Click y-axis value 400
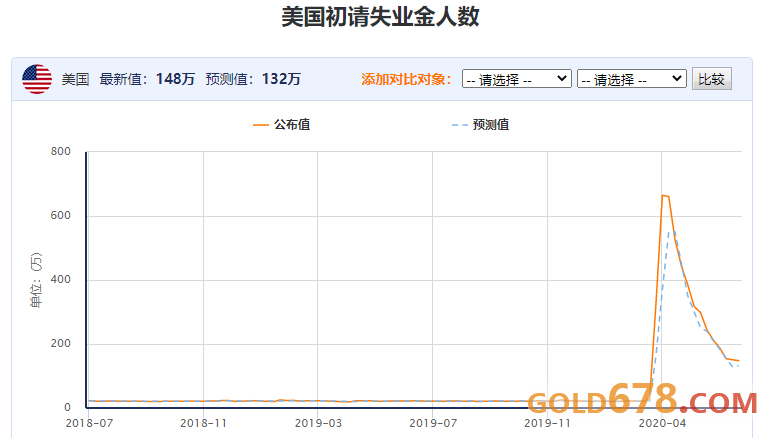Image resolution: width=774 pixels, height=438 pixels. 61,279
